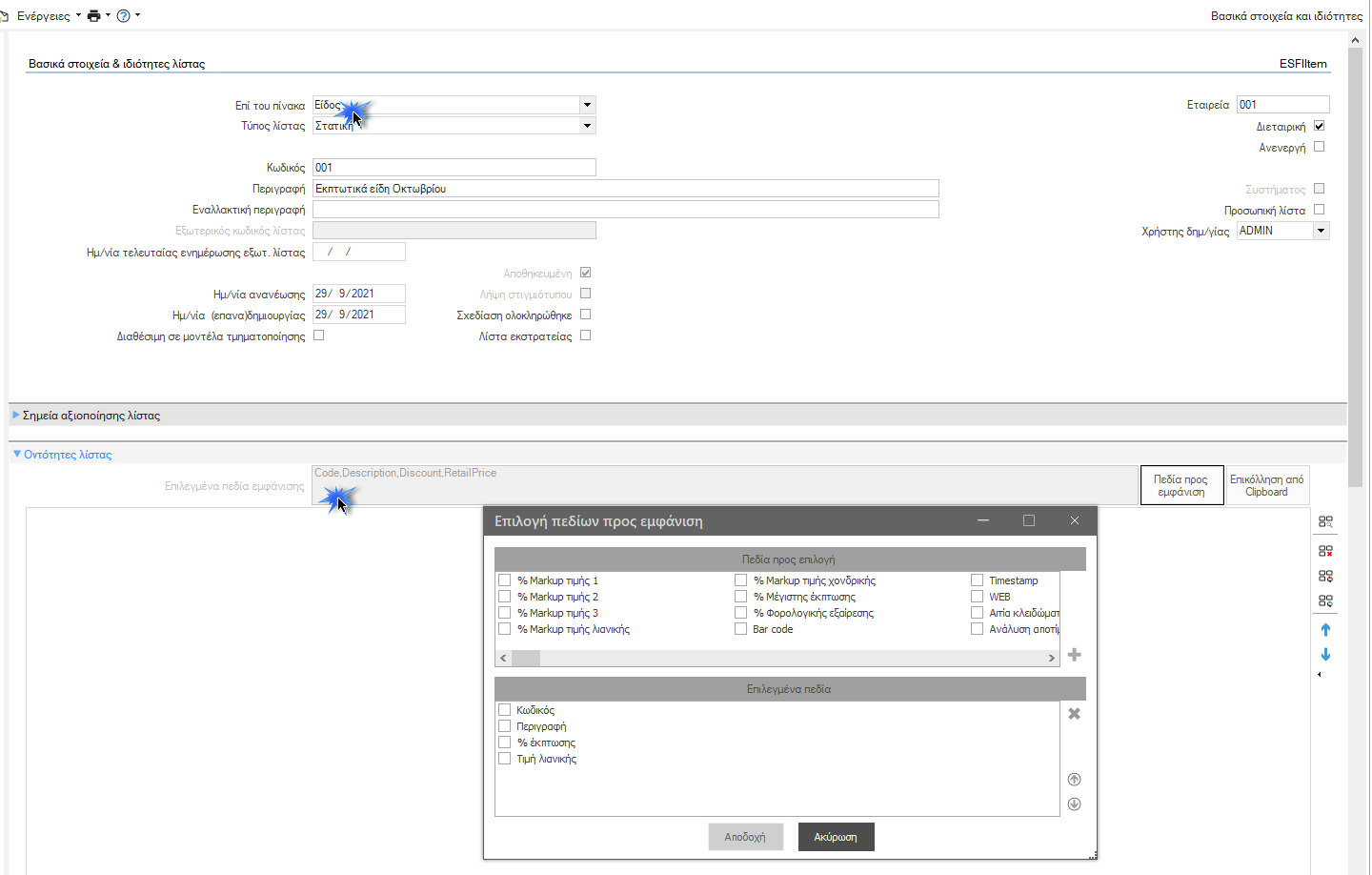
Task: Click the Επικόλληση από Clipboard button
Action: [x=1266, y=485]
